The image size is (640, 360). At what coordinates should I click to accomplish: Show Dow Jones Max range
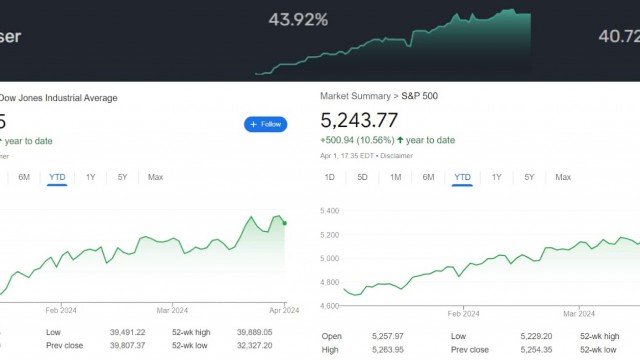(155, 177)
